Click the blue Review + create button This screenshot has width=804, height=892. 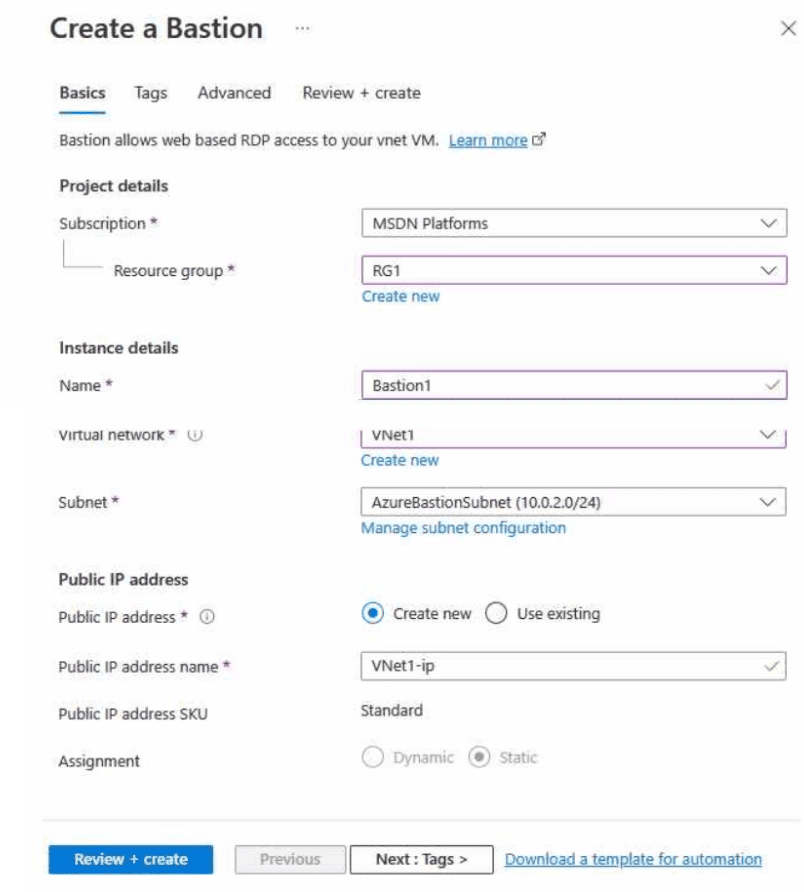click(131, 859)
